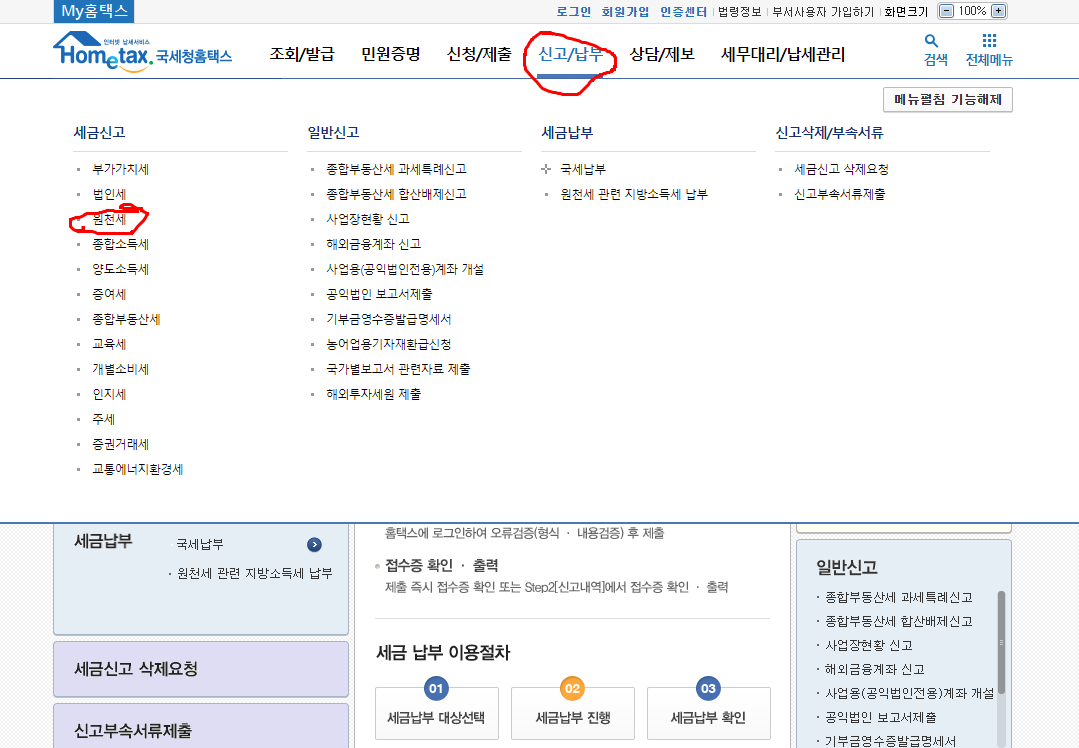Open the My홈택스 tab
This screenshot has height=748, width=1079.
(94, 11)
